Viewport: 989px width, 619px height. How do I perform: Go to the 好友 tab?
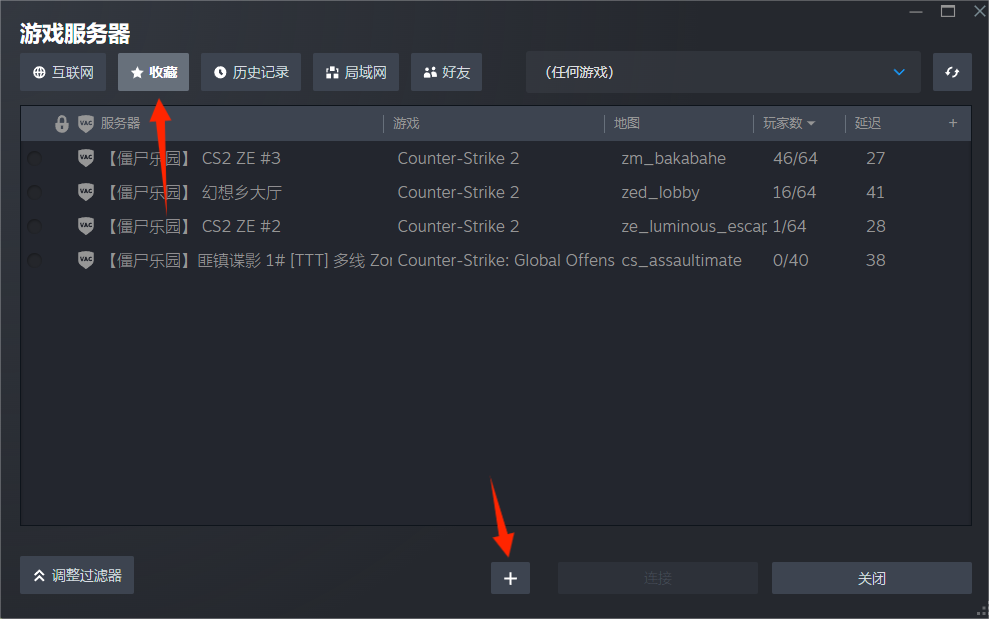coord(446,72)
